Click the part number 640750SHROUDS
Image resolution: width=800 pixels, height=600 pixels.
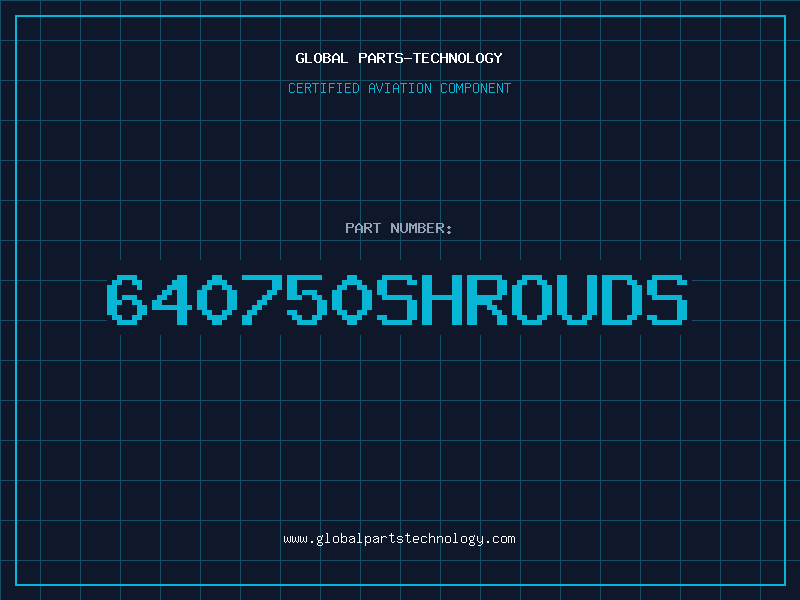397,300
